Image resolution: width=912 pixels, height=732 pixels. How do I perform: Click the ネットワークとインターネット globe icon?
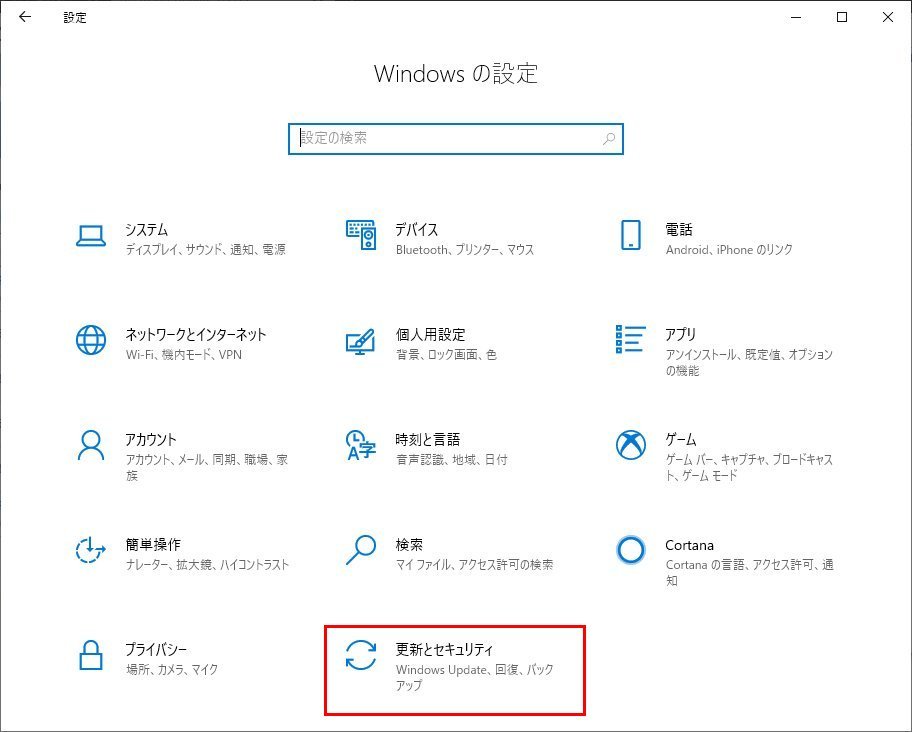pyautogui.click(x=91, y=340)
